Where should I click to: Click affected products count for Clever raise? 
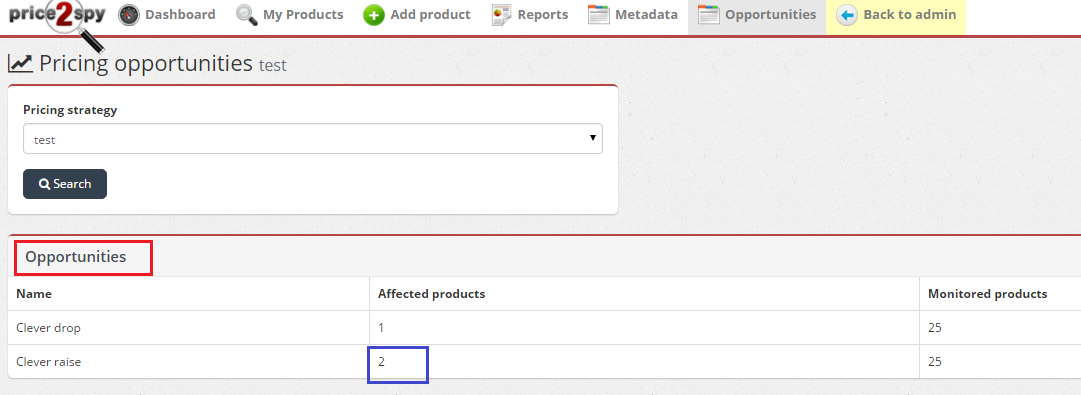[381, 361]
